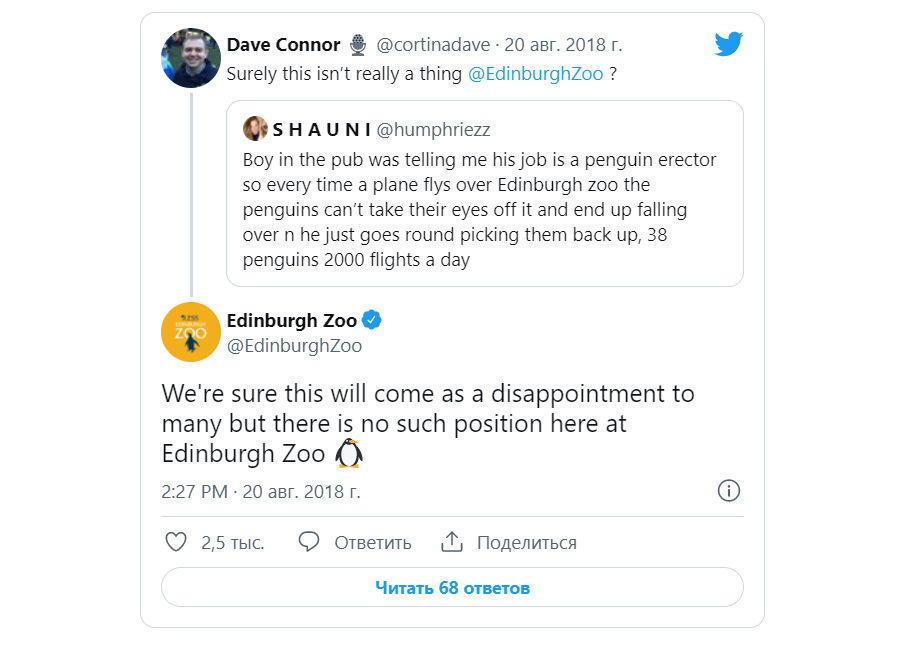Click the "Ответить" reply label

click(x=373, y=543)
